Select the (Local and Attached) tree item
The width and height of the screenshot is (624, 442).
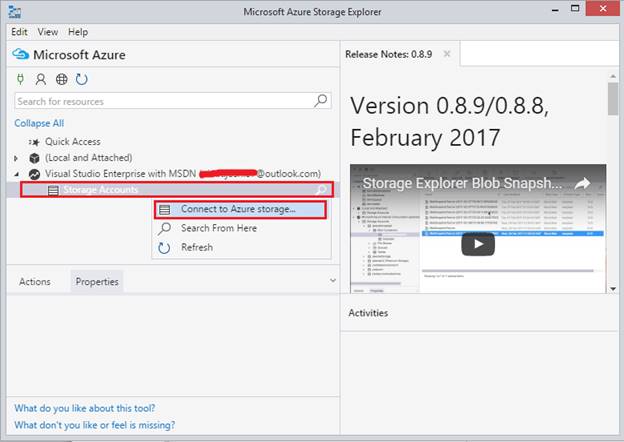tap(88, 158)
